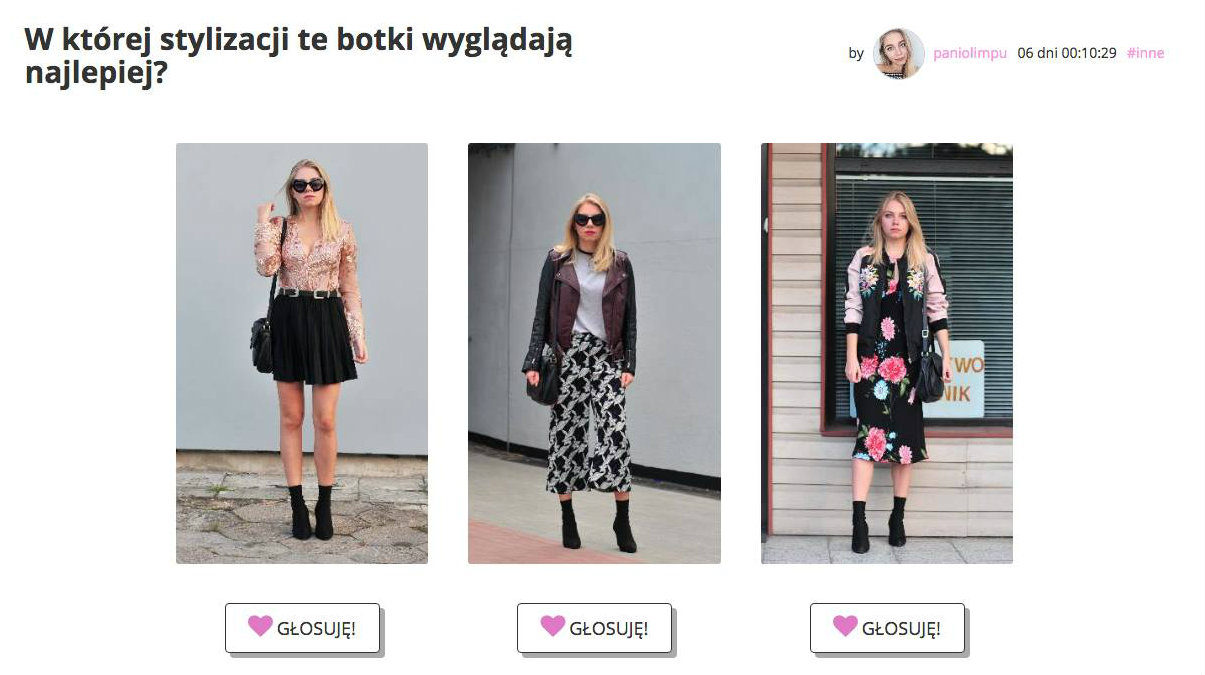Vote with GŁOSUJĘ! for the black skirt outfit
The width and height of the screenshot is (1205, 675).
302,628
